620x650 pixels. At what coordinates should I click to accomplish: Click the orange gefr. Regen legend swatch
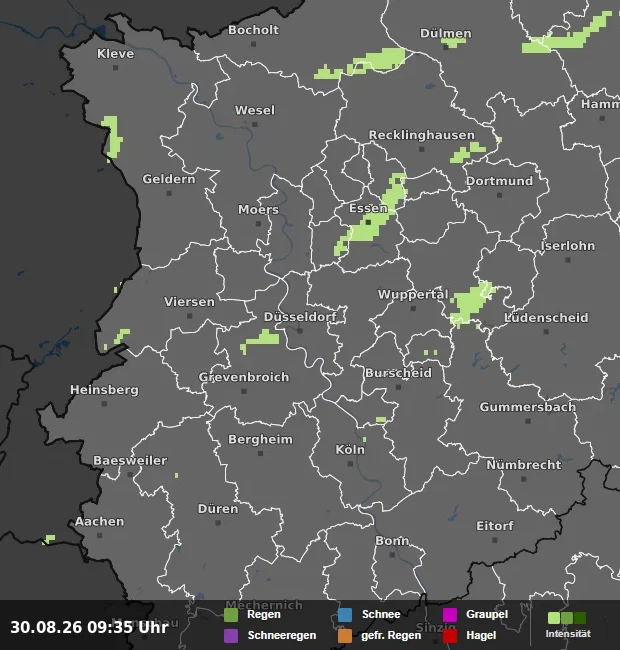[x=345, y=636]
